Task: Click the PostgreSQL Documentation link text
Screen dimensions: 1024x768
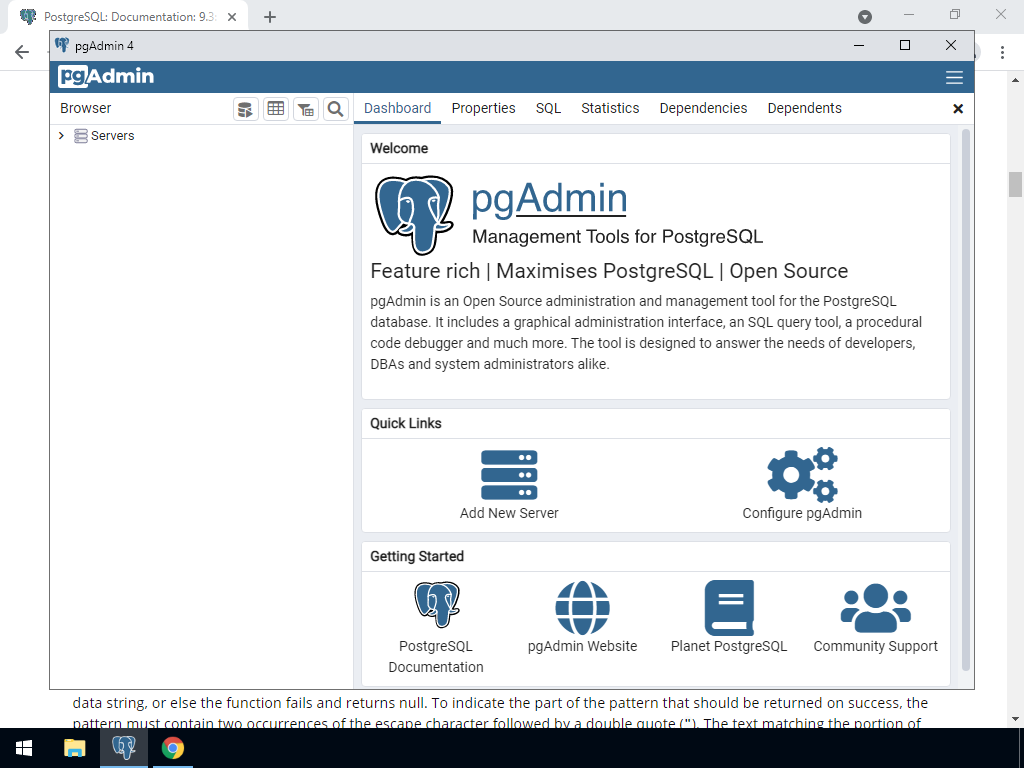Action: 436,656
